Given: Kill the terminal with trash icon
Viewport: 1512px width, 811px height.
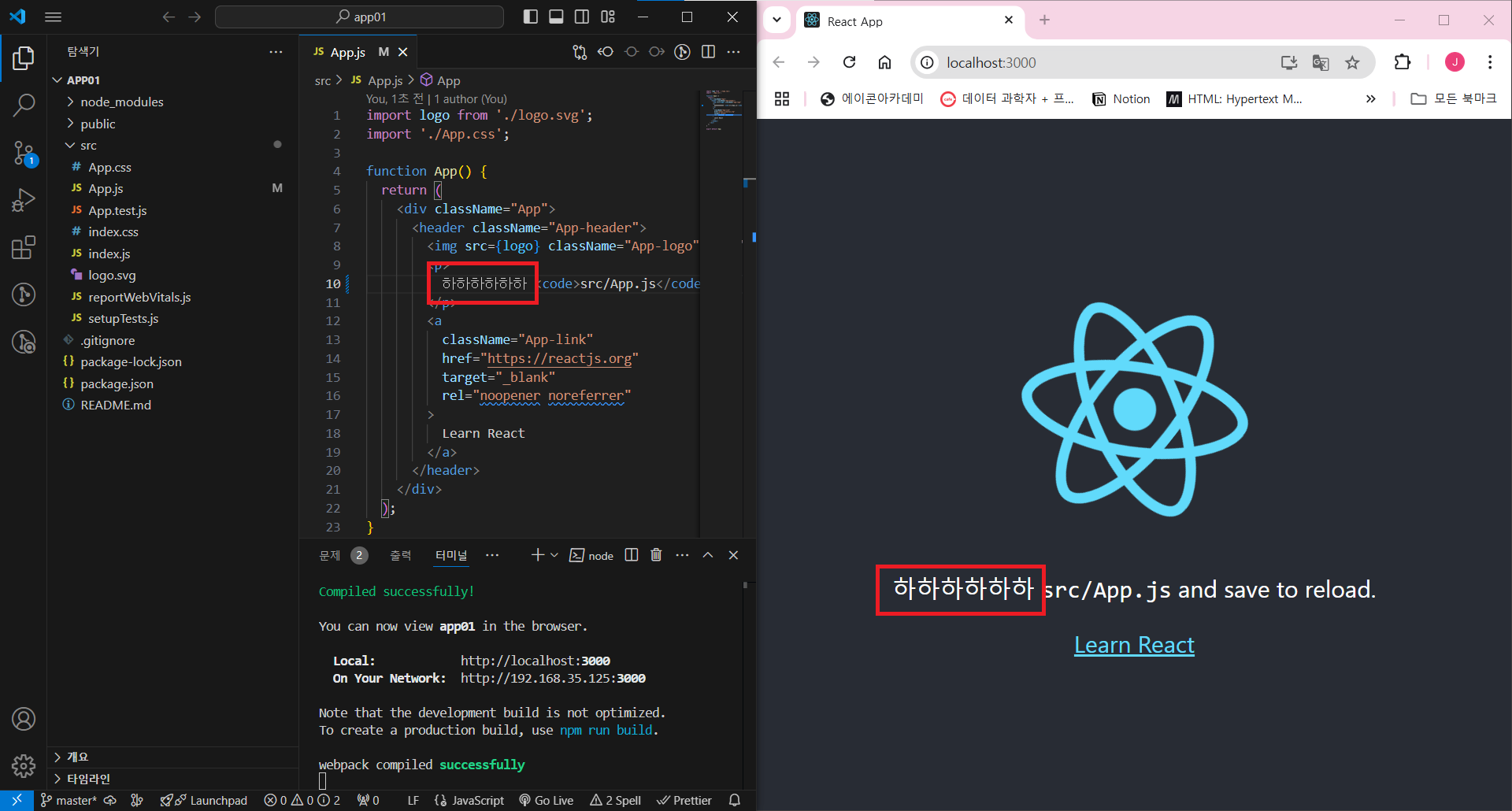Looking at the screenshot, I should [x=656, y=555].
